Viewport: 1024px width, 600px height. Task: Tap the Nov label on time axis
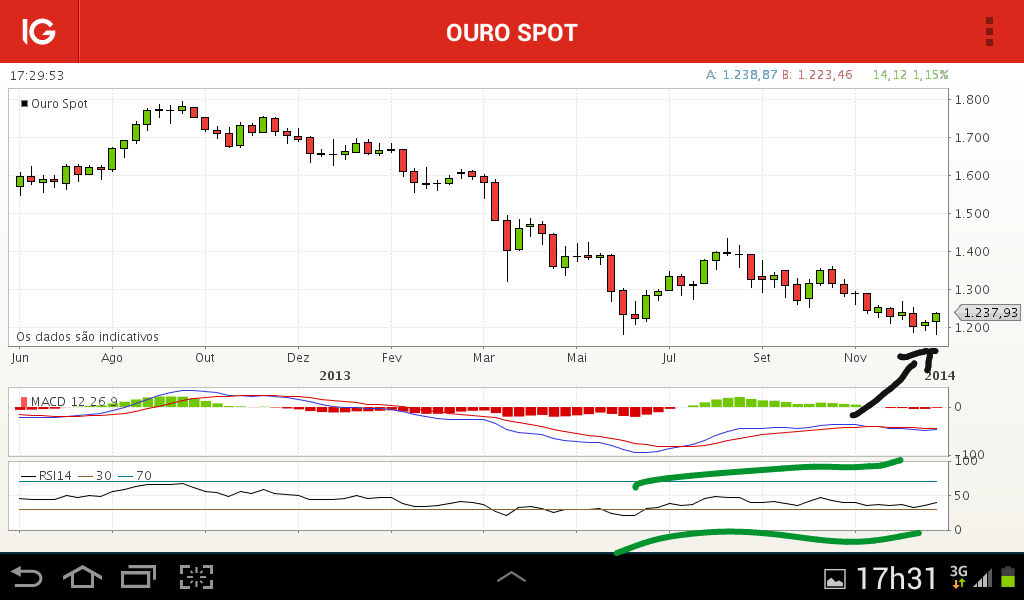(856, 358)
